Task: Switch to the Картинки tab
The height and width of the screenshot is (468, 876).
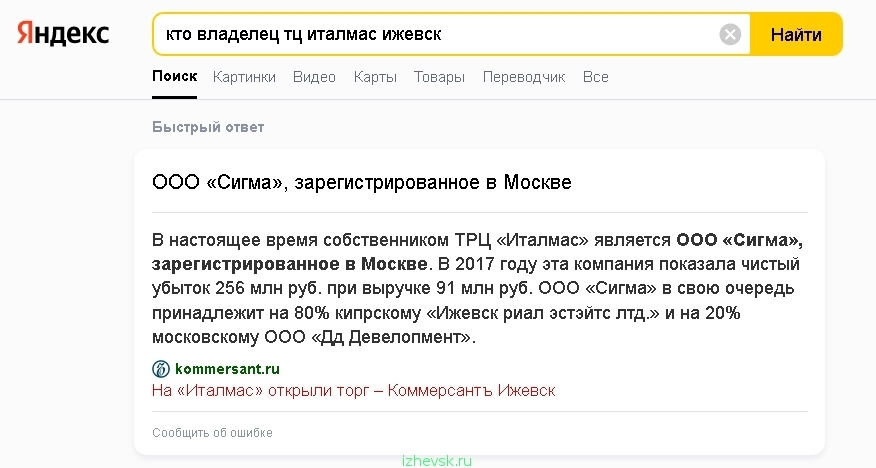Action: click(244, 77)
